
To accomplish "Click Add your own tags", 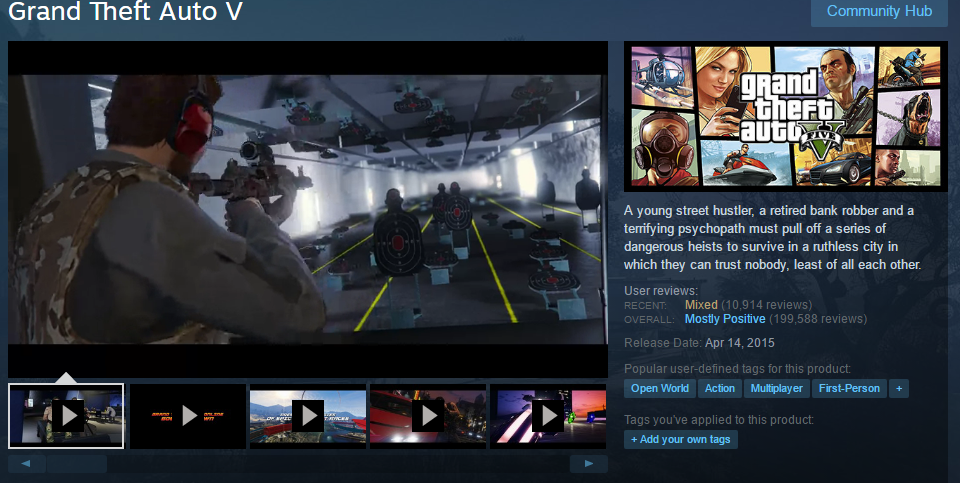I will [x=681, y=439].
